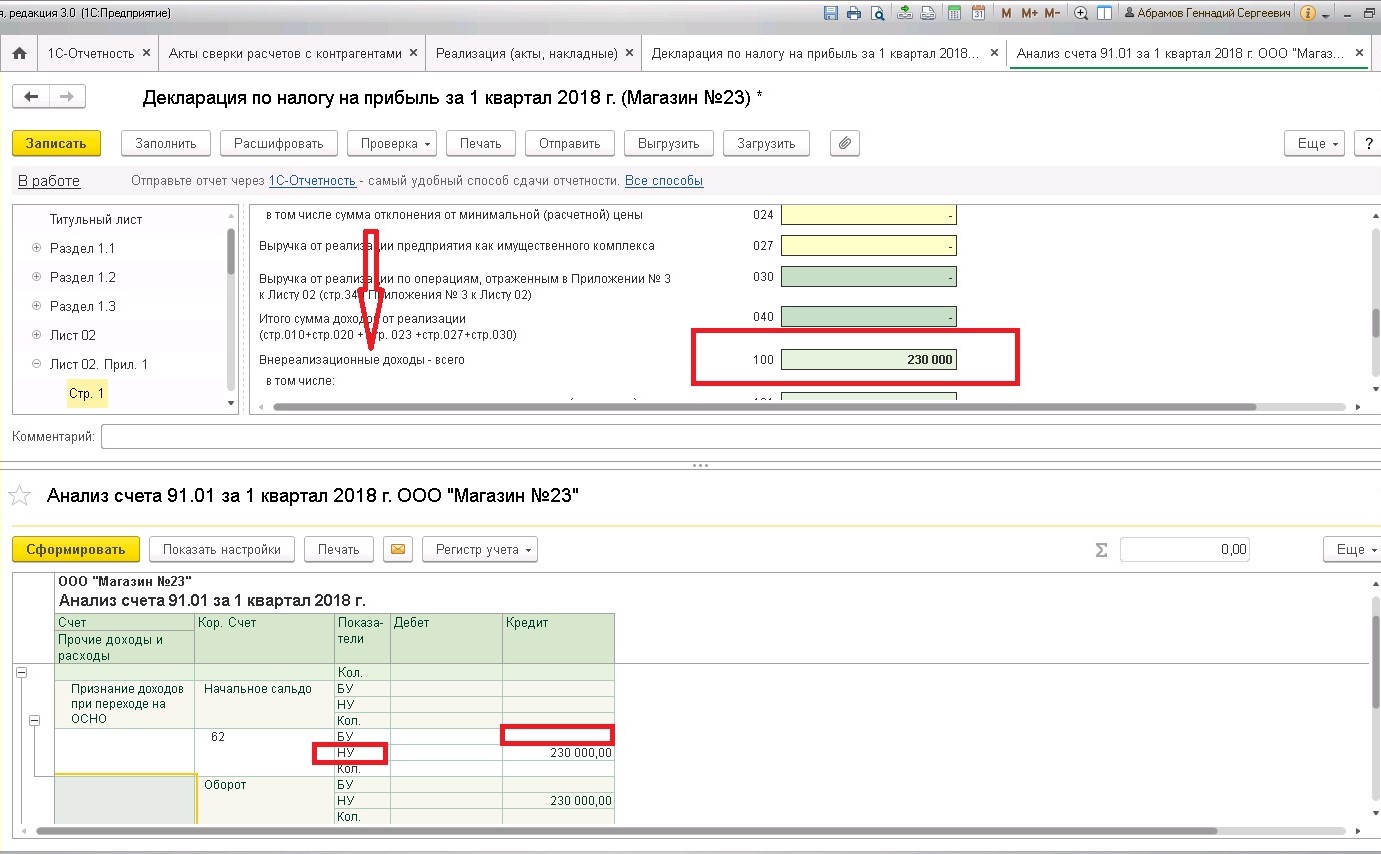The height and width of the screenshot is (854, 1381).
Task: Click the zoom magnifier plus icon
Action: point(1081,14)
